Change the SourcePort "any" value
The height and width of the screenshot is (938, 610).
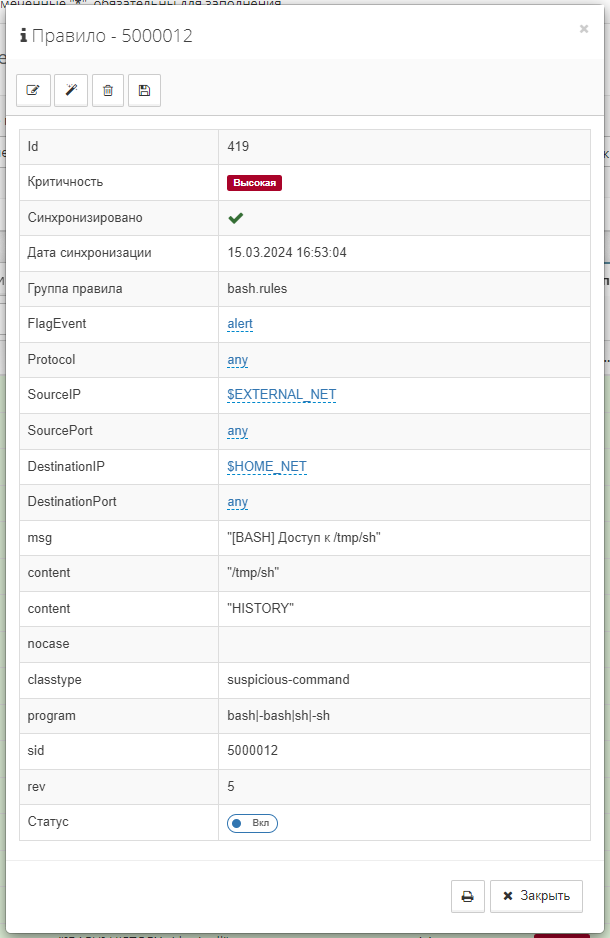(238, 431)
